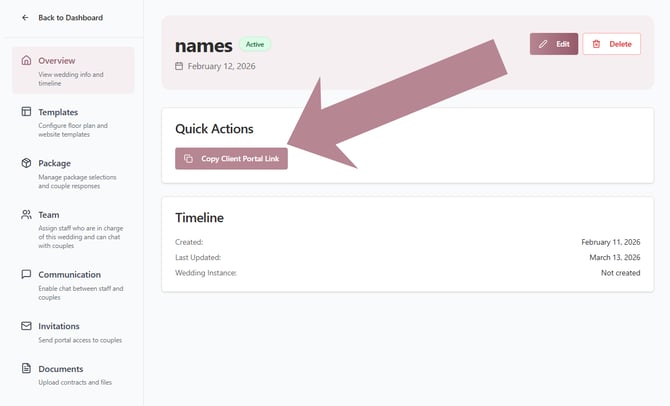Click the pencil icon on Edit
This screenshot has height=406, width=670.
tap(543, 44)
